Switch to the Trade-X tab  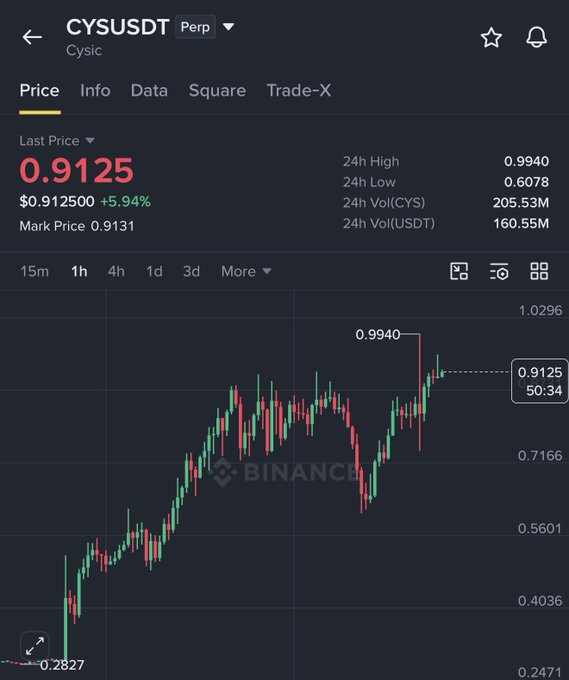pyautogui.click(x=298, y=91)
